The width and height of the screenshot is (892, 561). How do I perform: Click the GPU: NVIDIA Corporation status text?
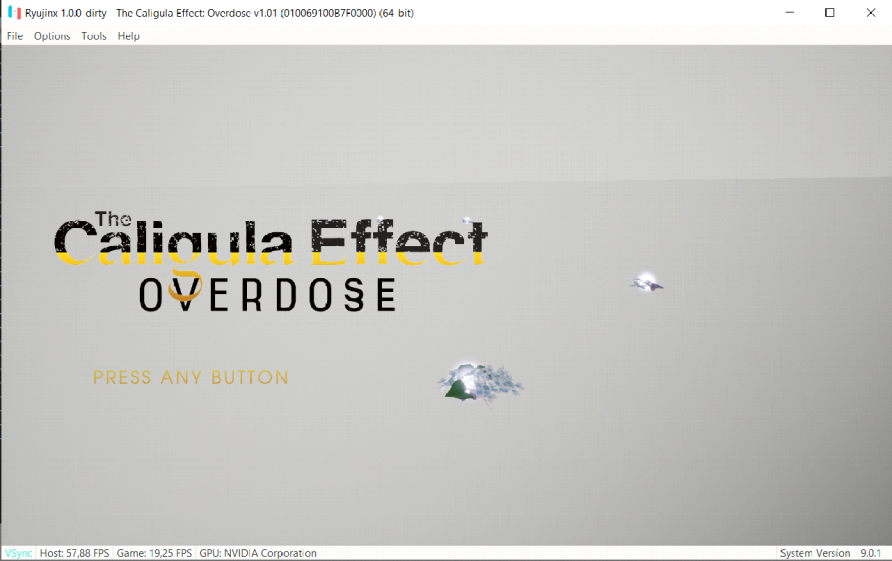click(258, 553)
